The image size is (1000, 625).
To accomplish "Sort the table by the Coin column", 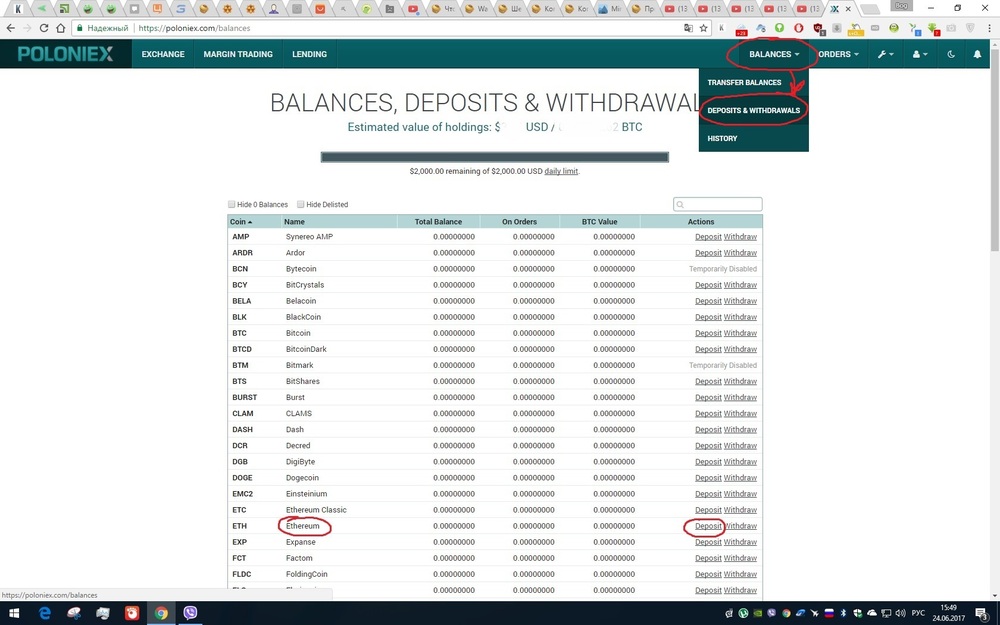I will 241,222.
